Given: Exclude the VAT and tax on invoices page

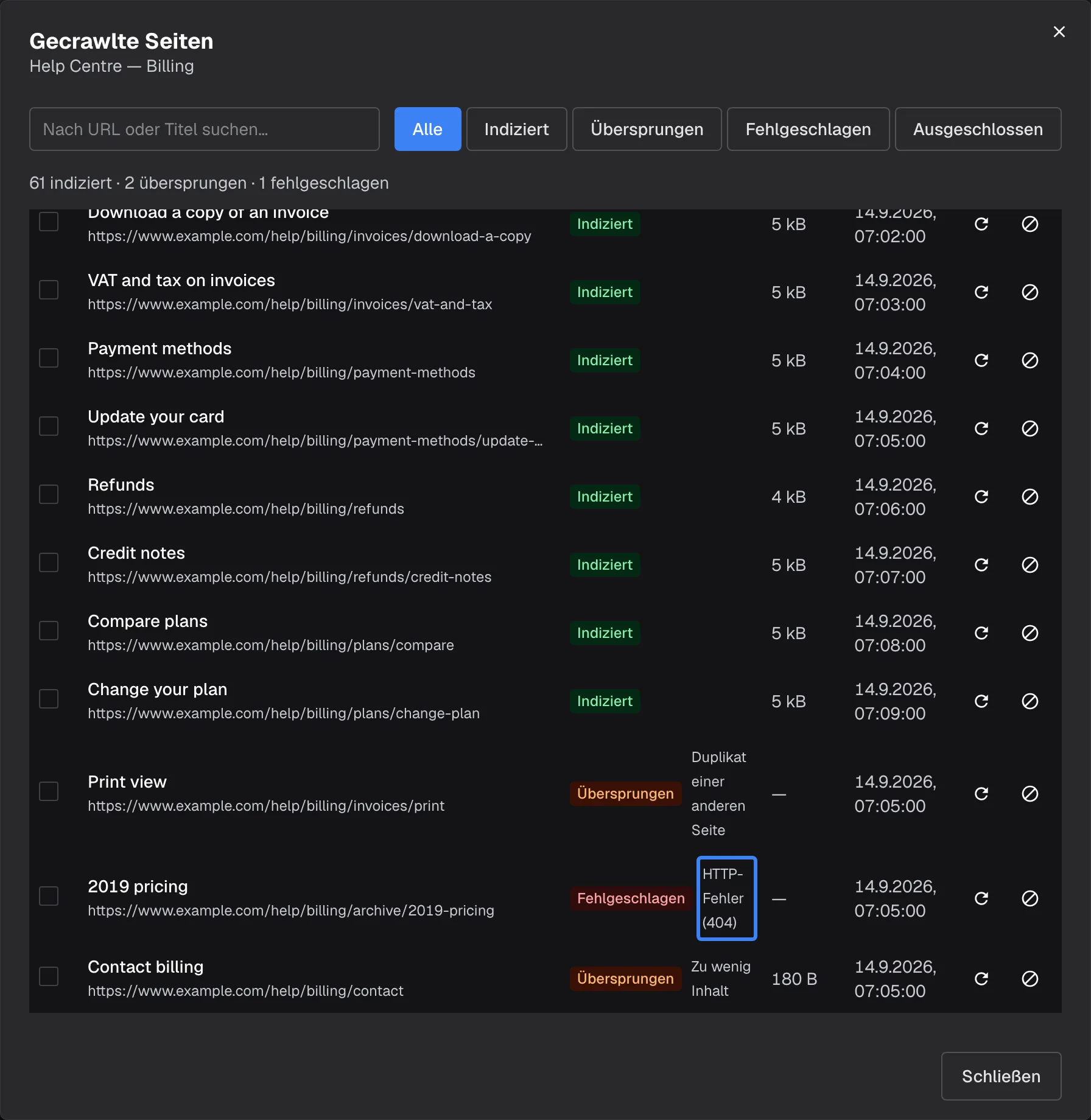Looking at the screenshot, I should coord(1030,292).
